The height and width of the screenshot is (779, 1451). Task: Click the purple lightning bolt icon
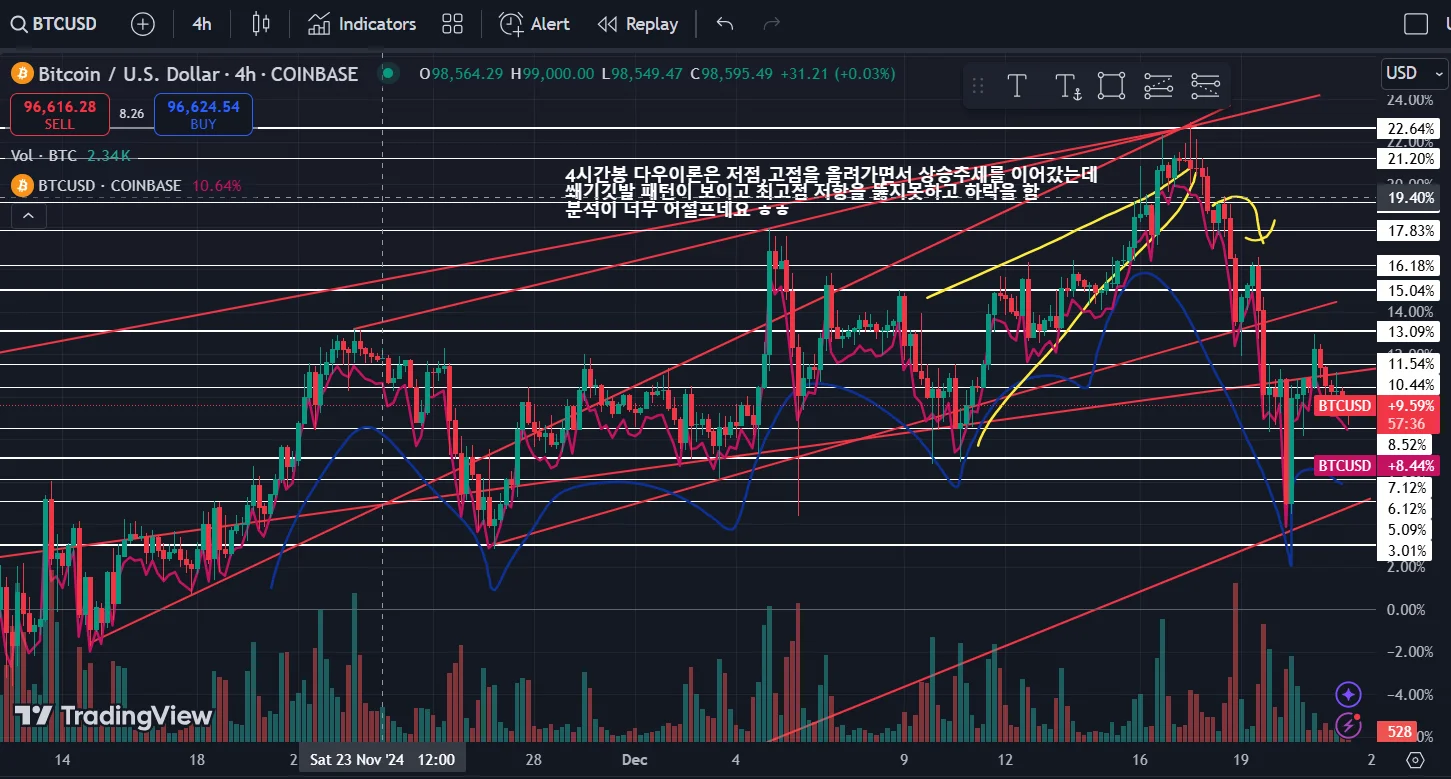tap(1348, 727)
